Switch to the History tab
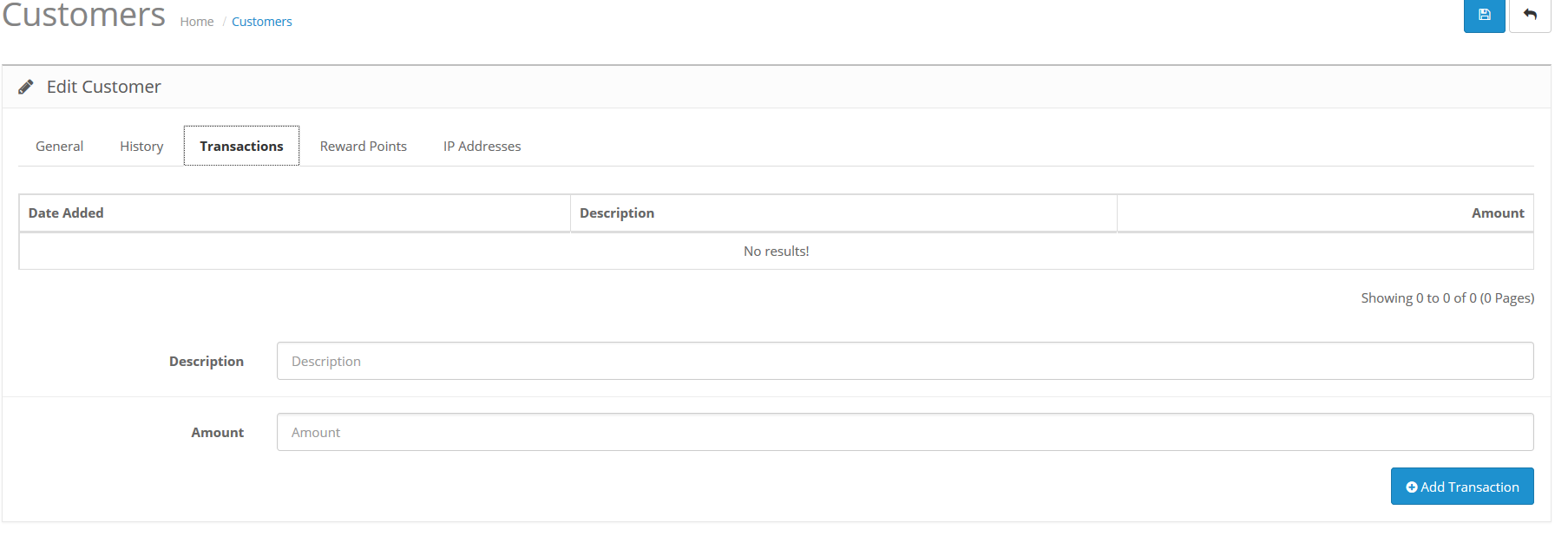 click(x=141, y=146)
